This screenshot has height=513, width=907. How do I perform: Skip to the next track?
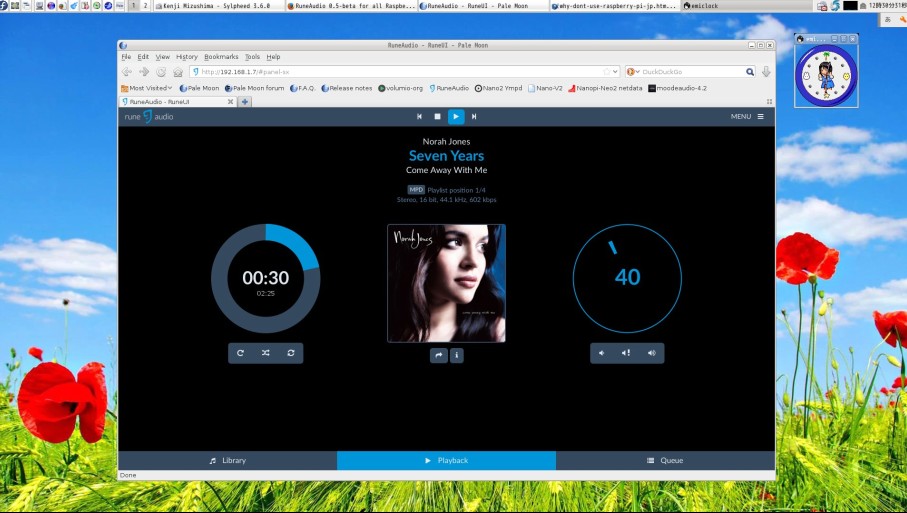click(474, 117)
